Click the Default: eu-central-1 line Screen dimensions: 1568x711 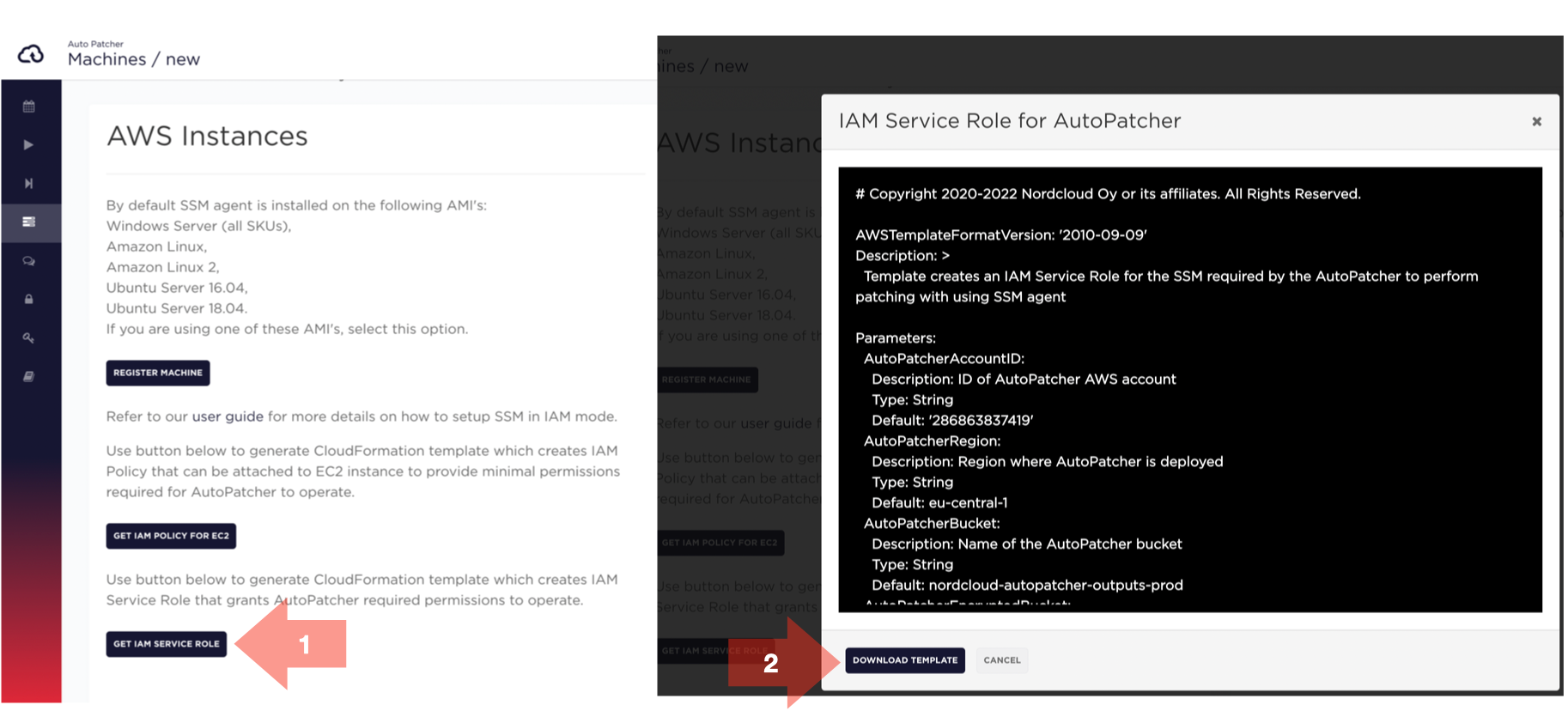click(939, 503)
